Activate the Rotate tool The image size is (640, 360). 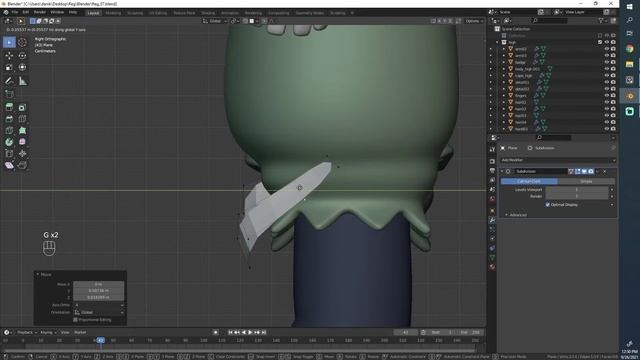click(22, 56)
